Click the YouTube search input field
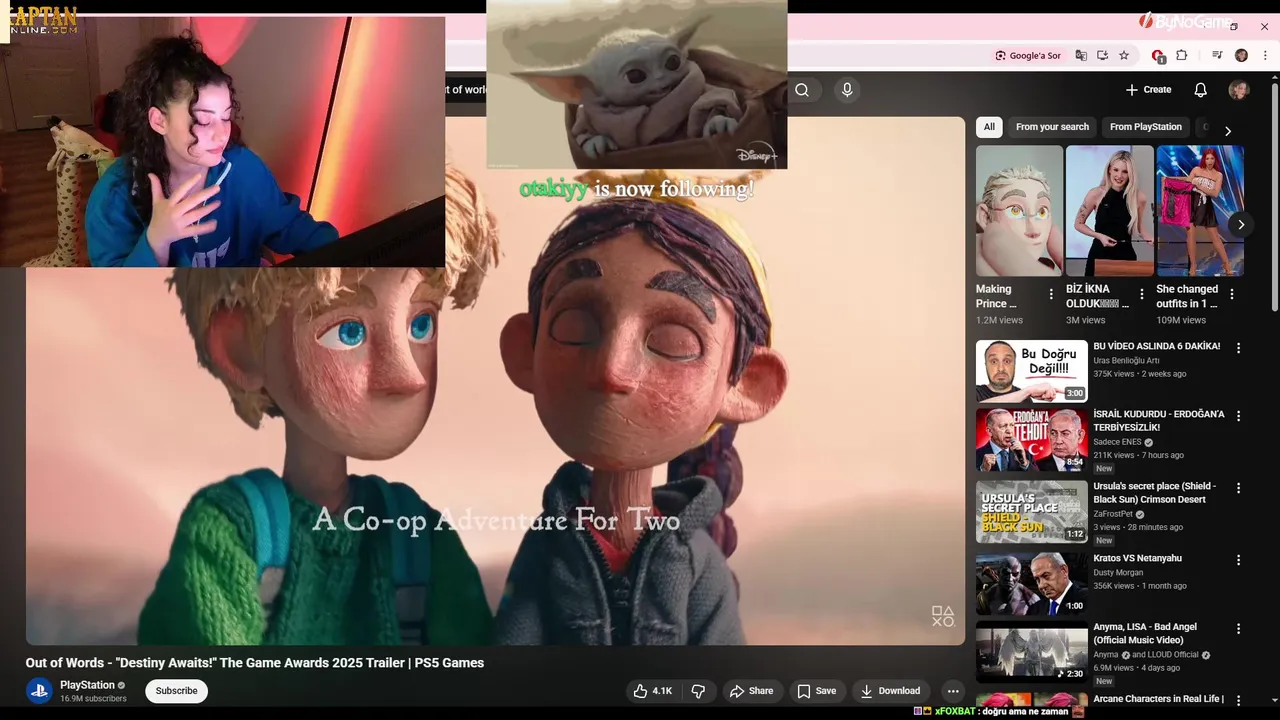The image size is (1280, 720). click(464, 90)
